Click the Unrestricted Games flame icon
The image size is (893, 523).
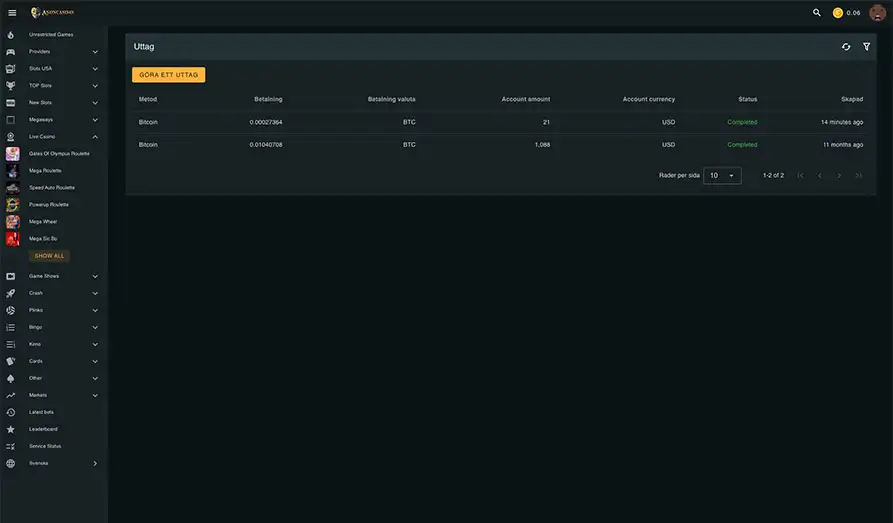pyautogui.click(x=10, y=35)
